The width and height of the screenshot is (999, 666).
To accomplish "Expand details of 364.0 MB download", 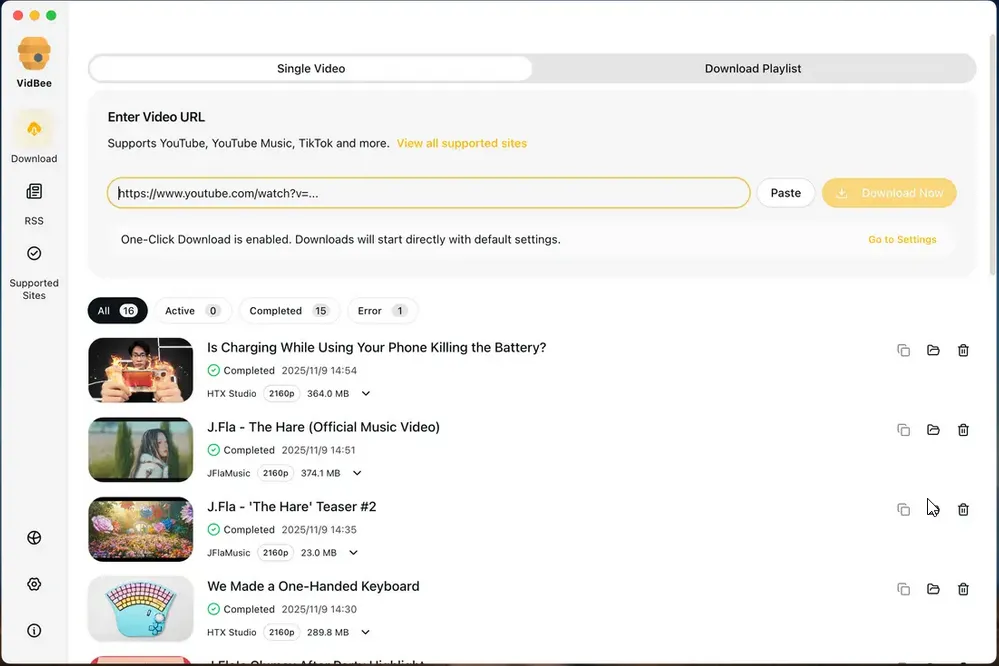I will (365, 394).
